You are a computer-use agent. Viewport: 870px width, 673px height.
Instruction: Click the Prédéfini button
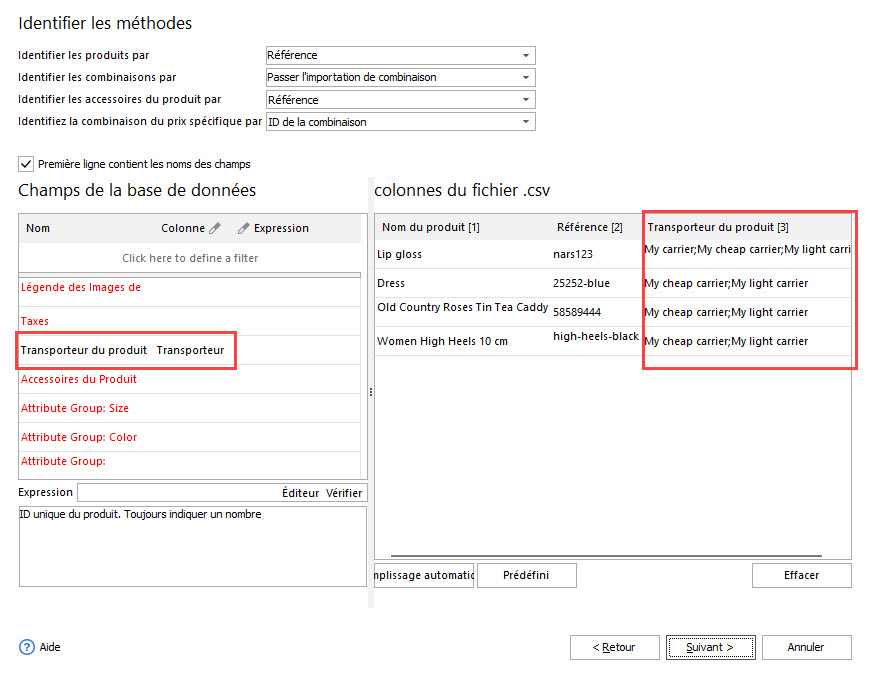pos(527,575)
